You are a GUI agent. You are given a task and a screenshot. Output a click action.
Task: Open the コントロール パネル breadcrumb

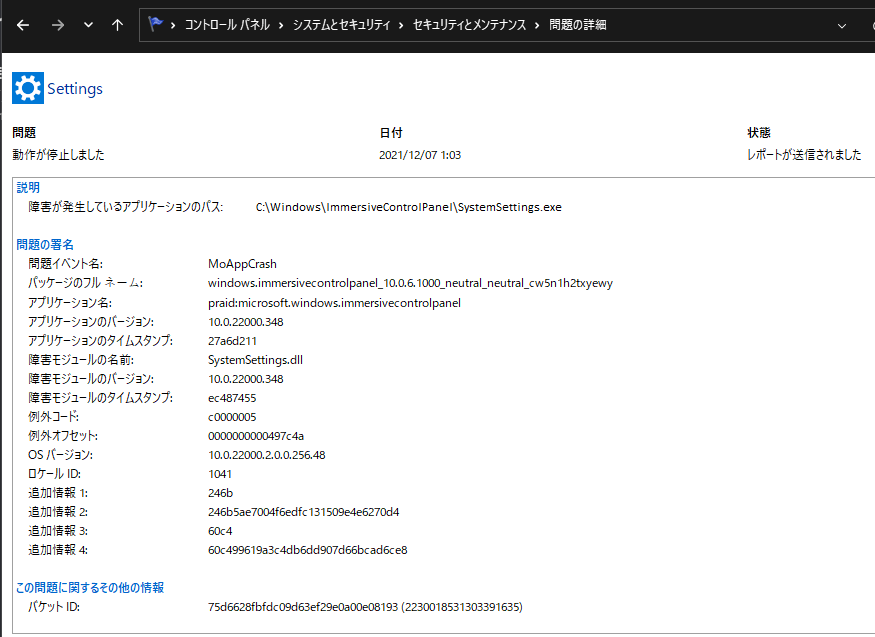227,25
